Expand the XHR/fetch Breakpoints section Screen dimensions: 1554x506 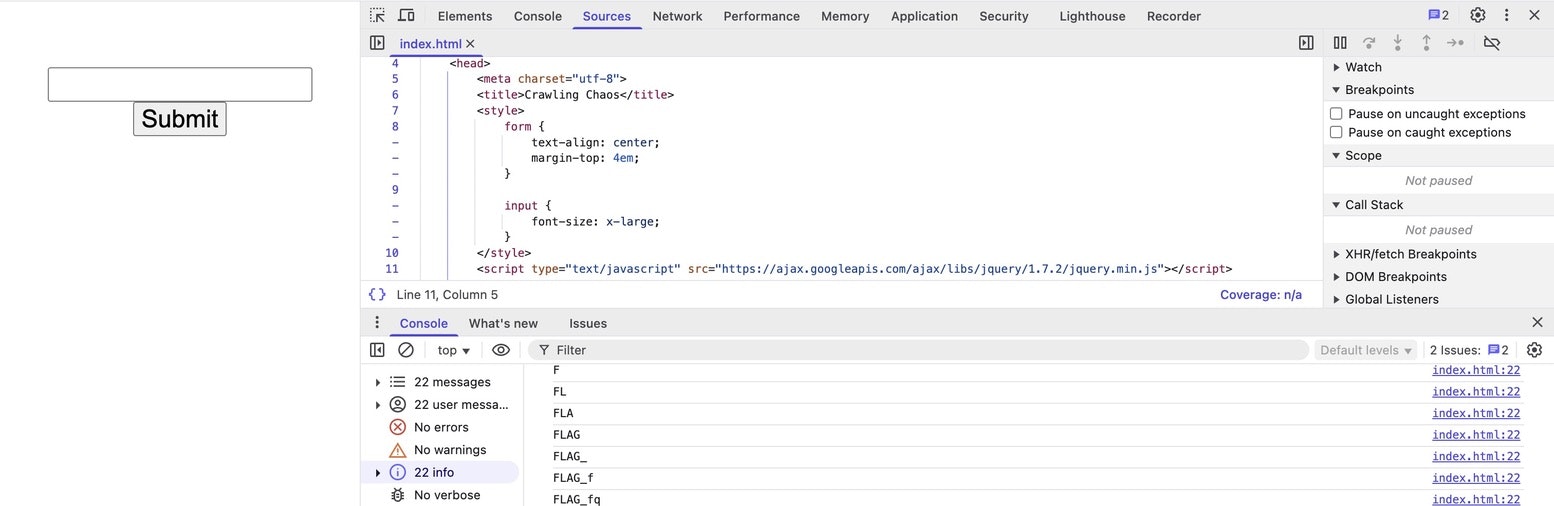tap(1337, 254)
